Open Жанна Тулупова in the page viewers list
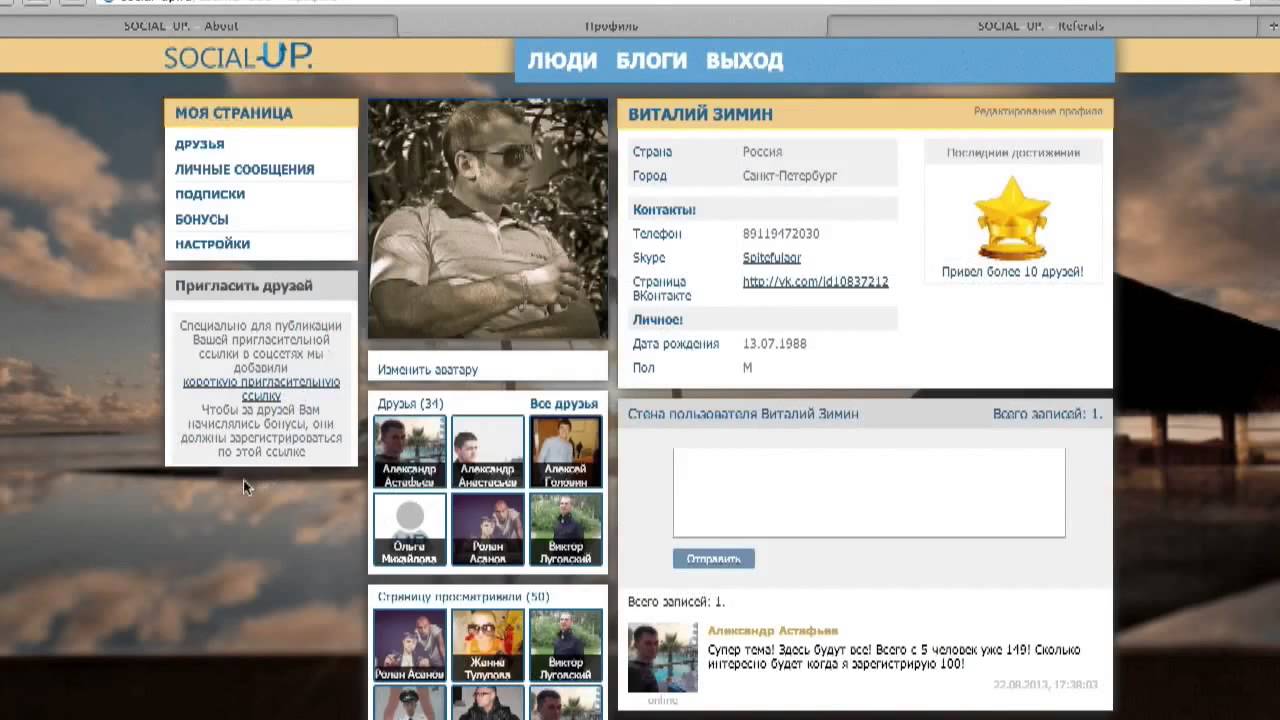The height and width of the screenshot is (720, 1280). click(488, 646)
